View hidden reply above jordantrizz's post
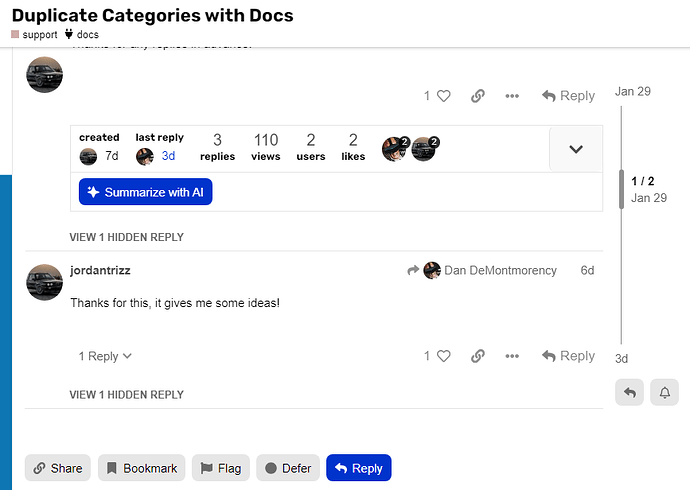The image size is (690, 490). 127,237
